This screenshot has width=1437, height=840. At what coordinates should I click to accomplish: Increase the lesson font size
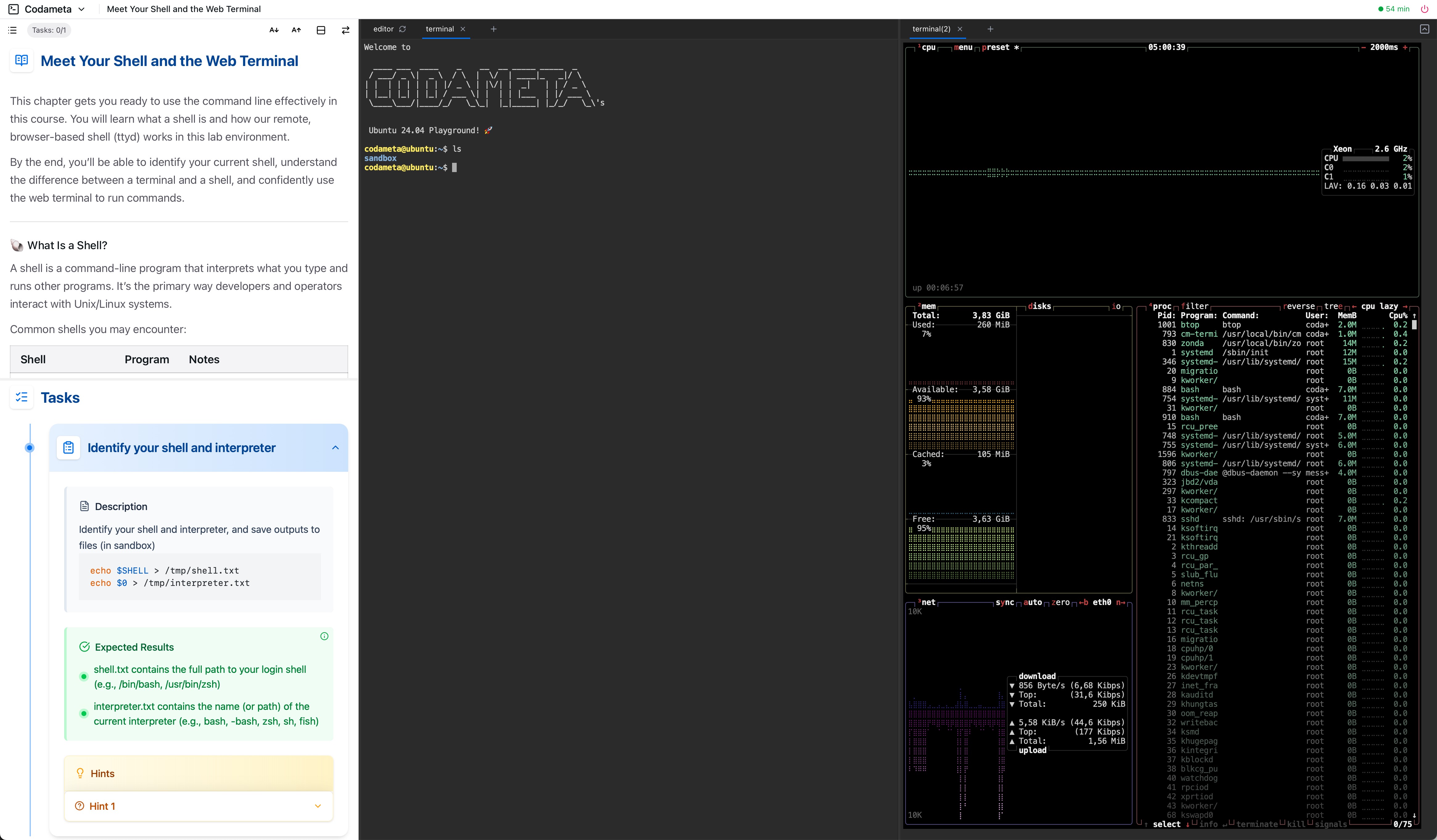[x=296, y=30]
